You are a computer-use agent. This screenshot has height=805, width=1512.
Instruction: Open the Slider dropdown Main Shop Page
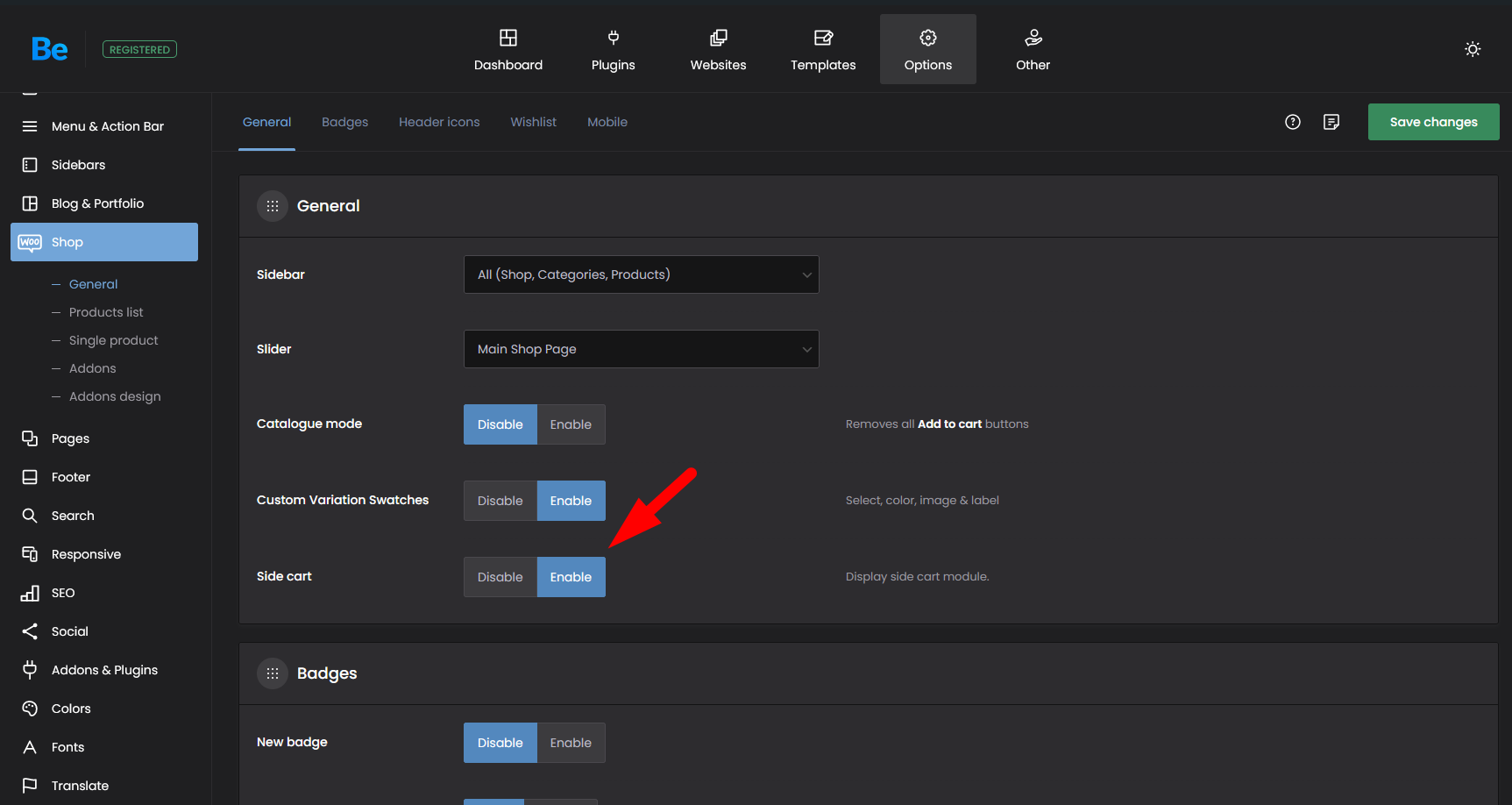(642, 349)
